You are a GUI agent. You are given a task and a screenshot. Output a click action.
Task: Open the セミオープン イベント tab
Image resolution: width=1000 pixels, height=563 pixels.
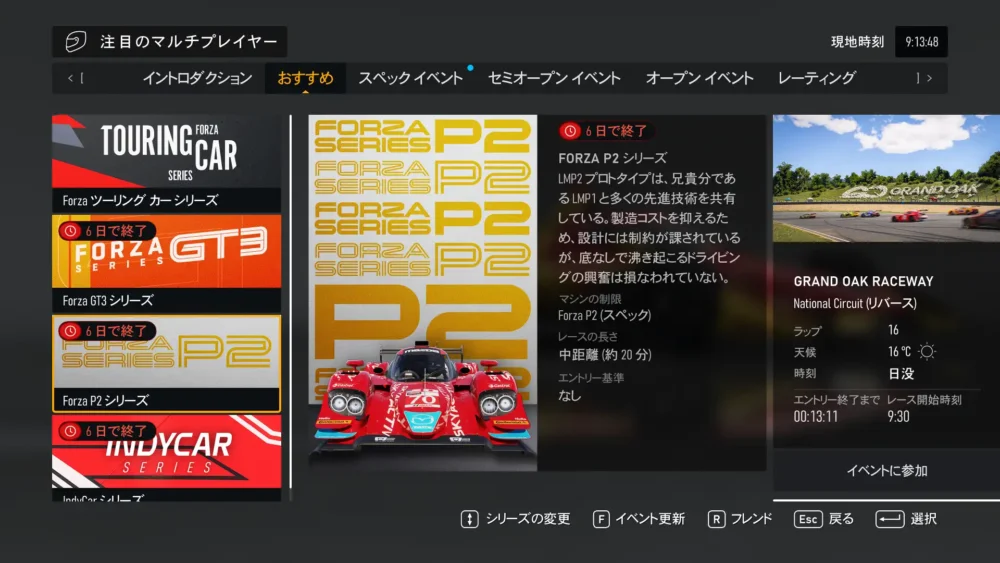[554, 78]
